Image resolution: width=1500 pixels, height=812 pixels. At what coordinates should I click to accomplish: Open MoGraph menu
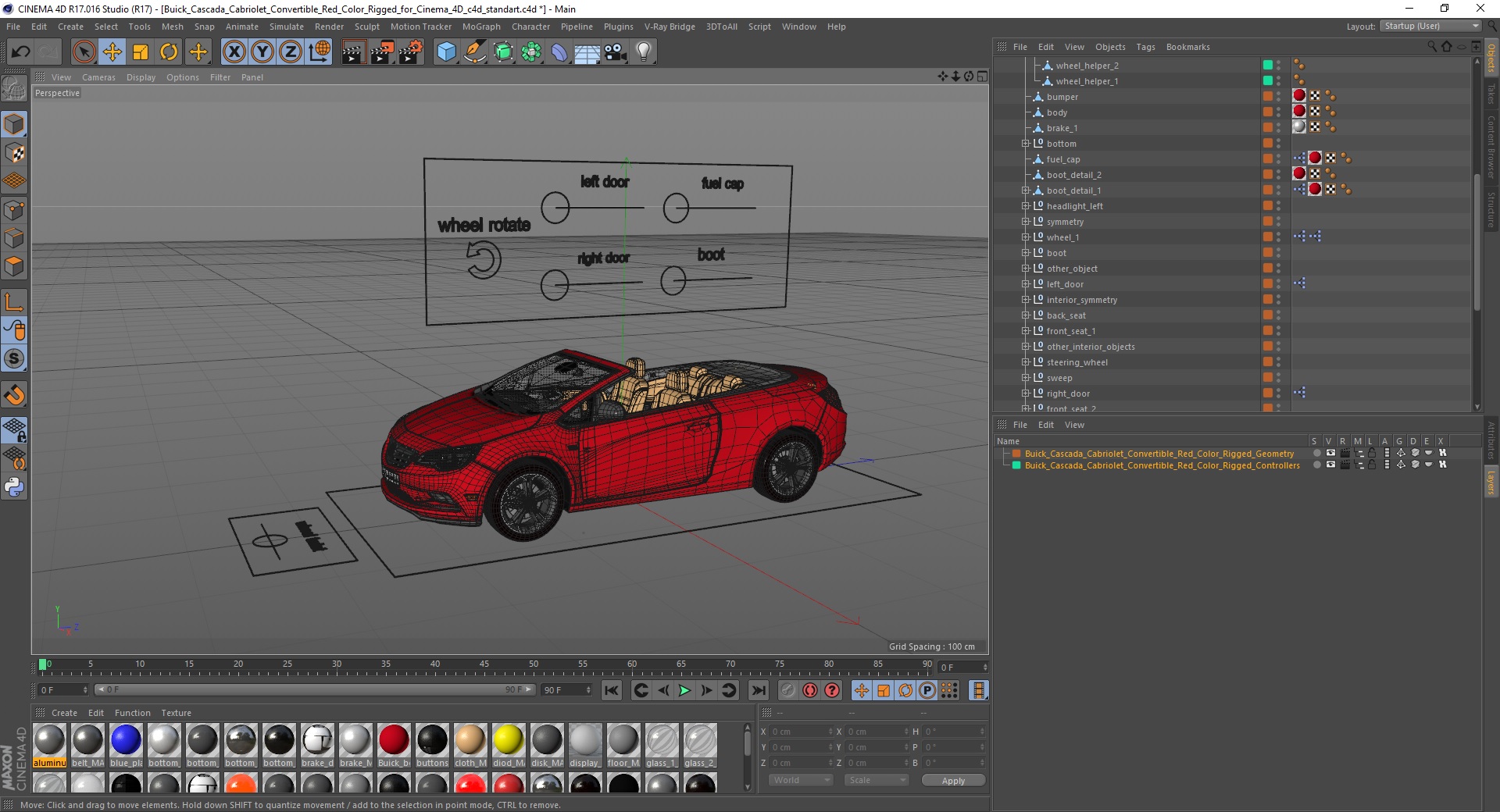[x=481, y=27]
